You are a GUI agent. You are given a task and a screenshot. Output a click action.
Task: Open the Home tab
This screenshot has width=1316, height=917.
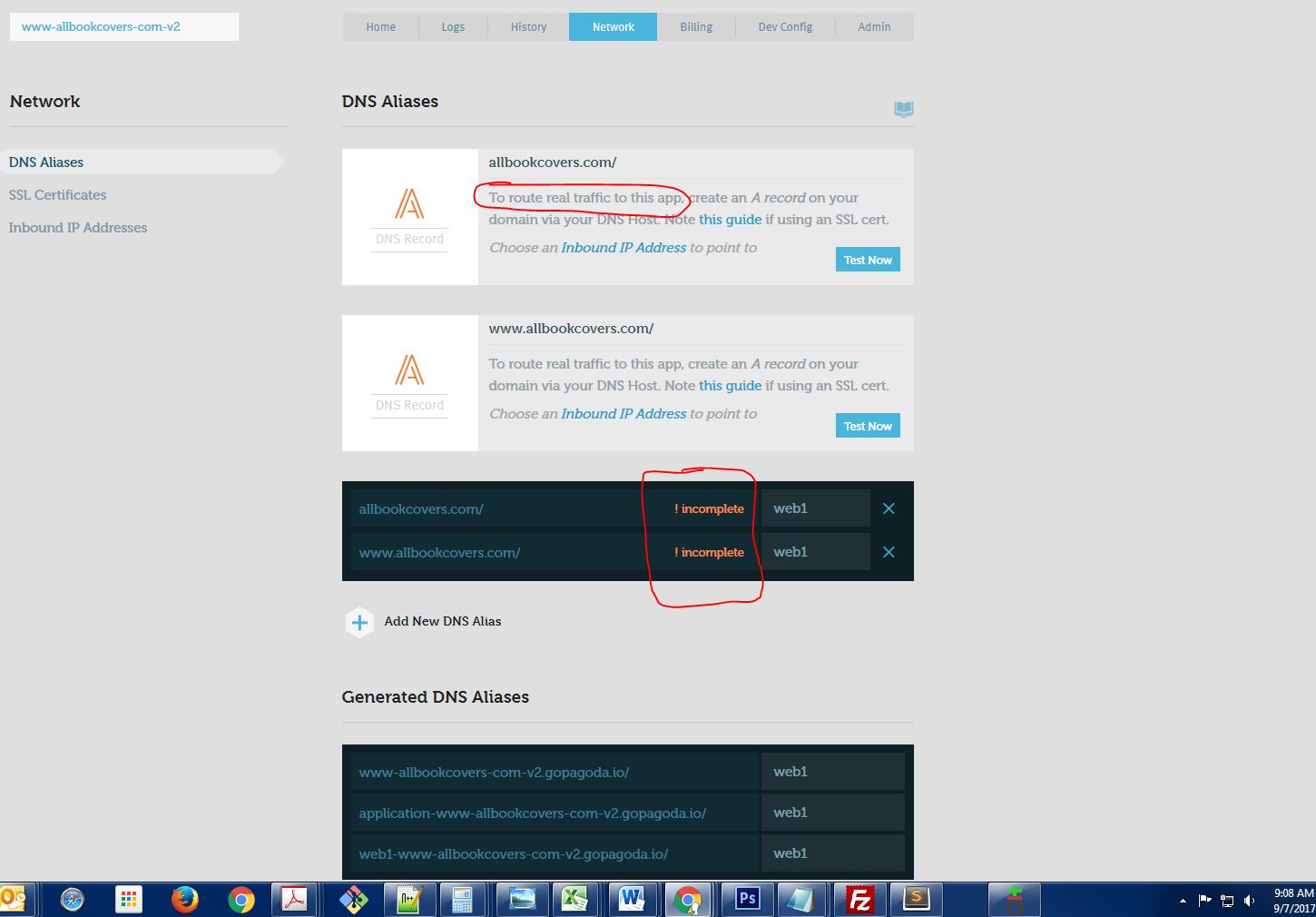pos(380,27)
